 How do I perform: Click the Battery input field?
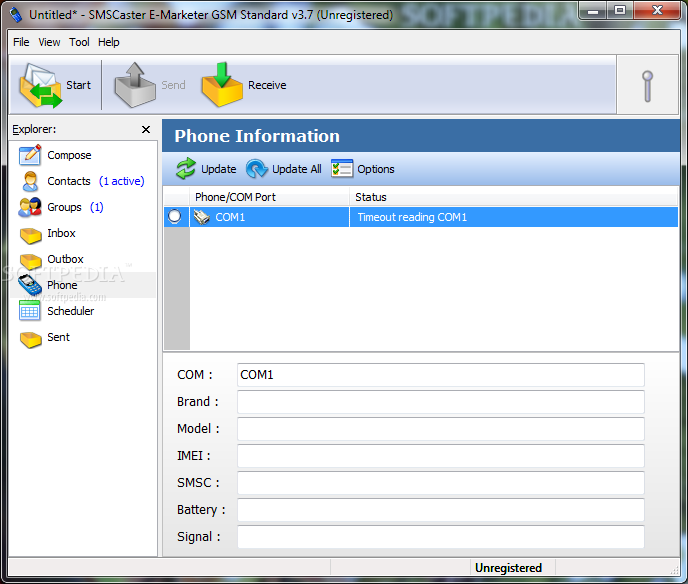click(441, 510)
